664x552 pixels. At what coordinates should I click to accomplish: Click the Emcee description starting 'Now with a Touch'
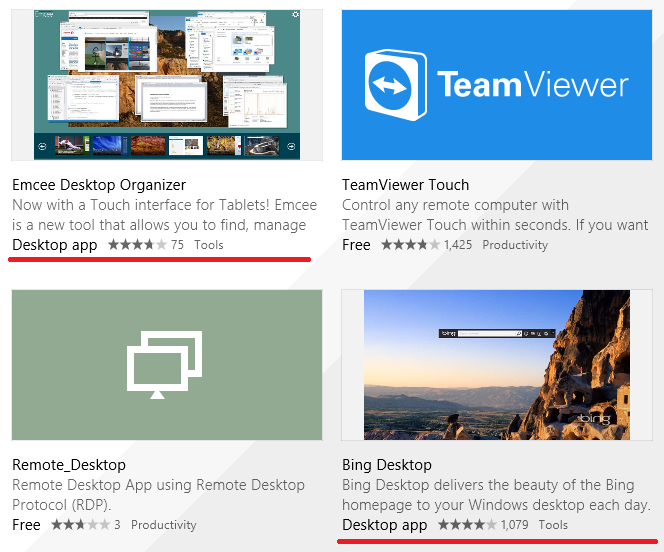pyautogui.click(x=164, y=215)
